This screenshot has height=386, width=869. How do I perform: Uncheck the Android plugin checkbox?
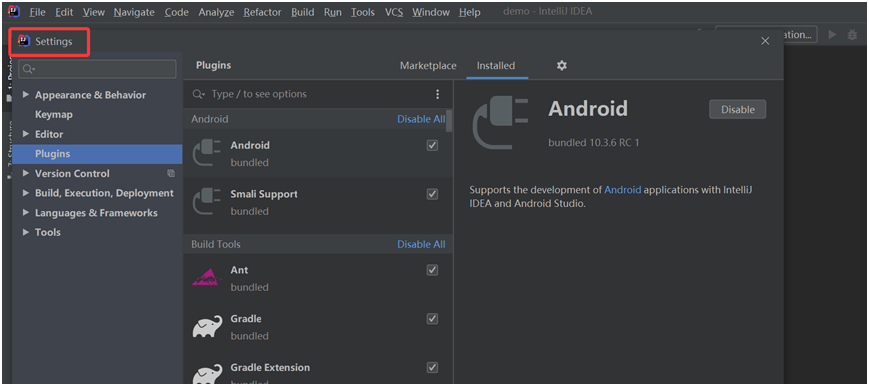tap(432, 145)
